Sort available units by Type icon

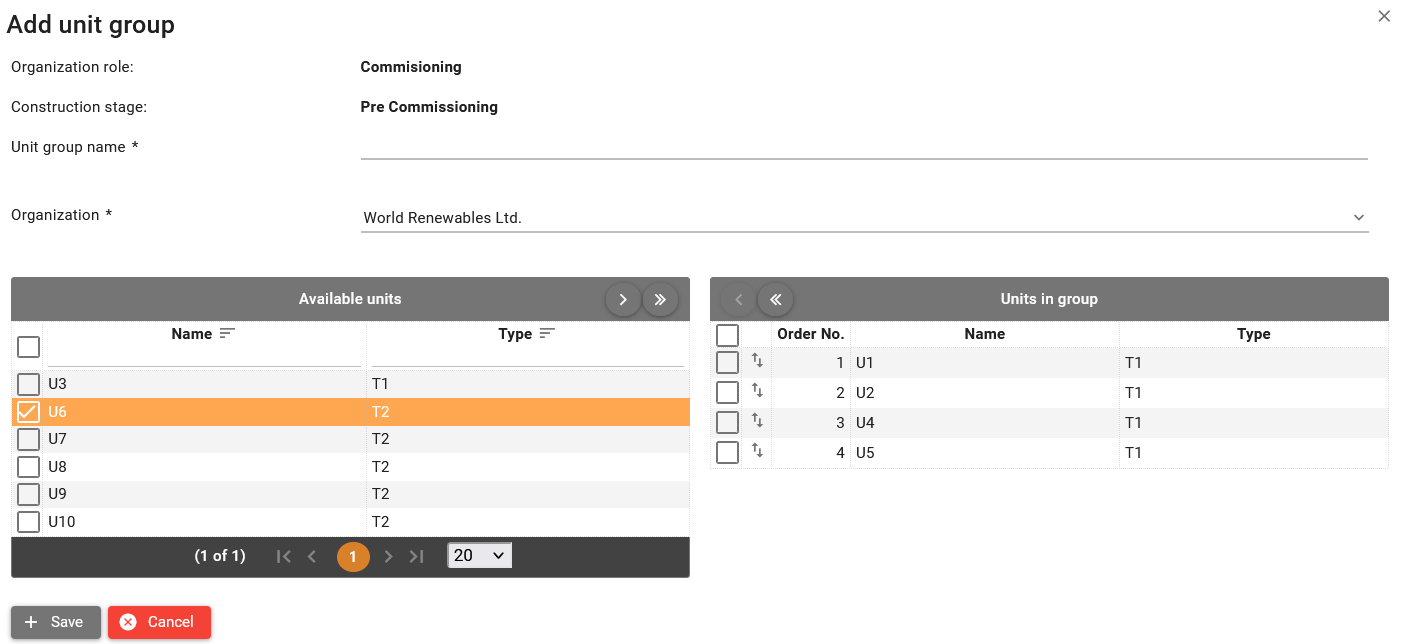[547, 334]
